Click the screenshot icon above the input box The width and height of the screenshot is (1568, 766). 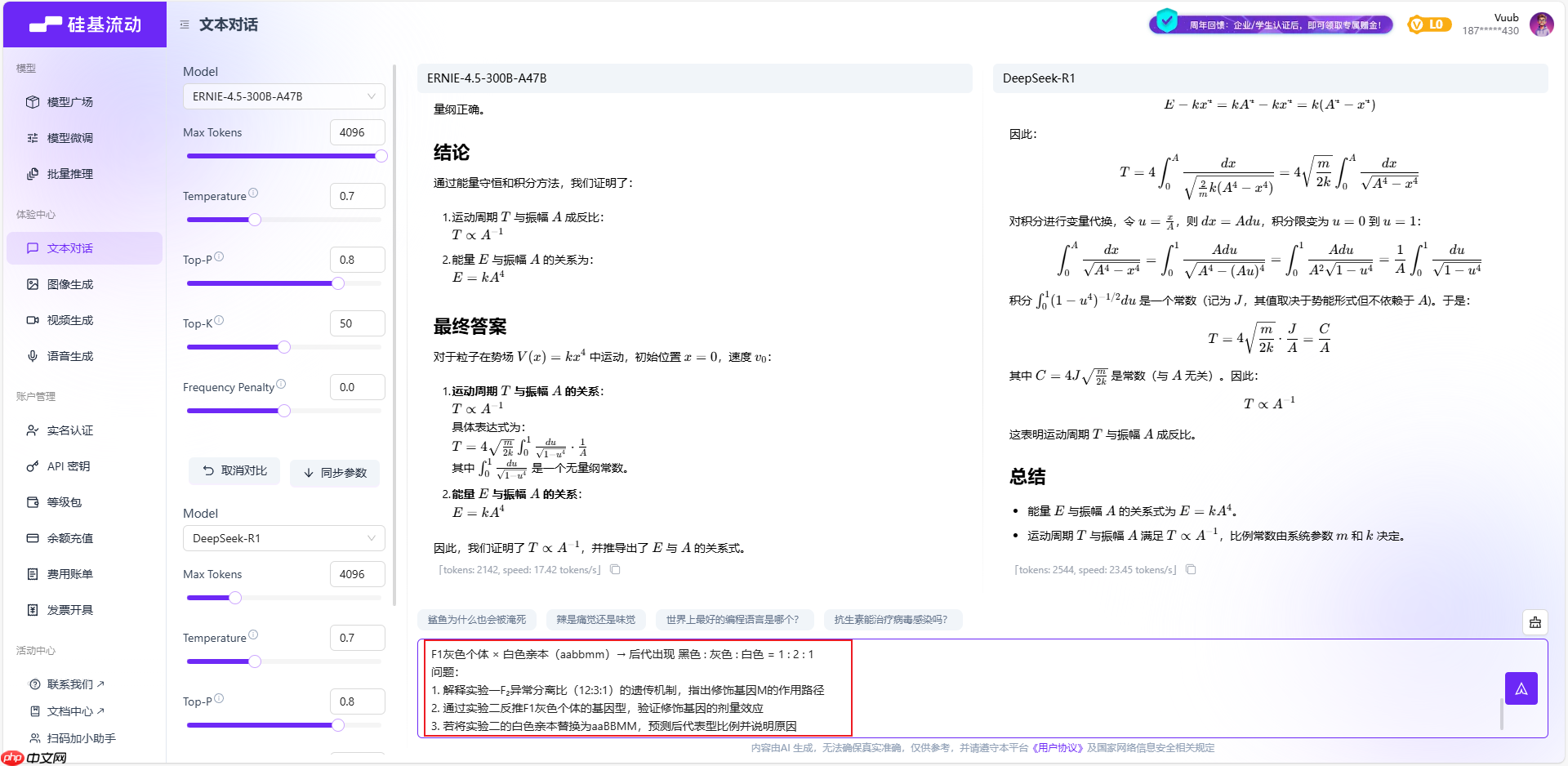(x=1535, y=621)
